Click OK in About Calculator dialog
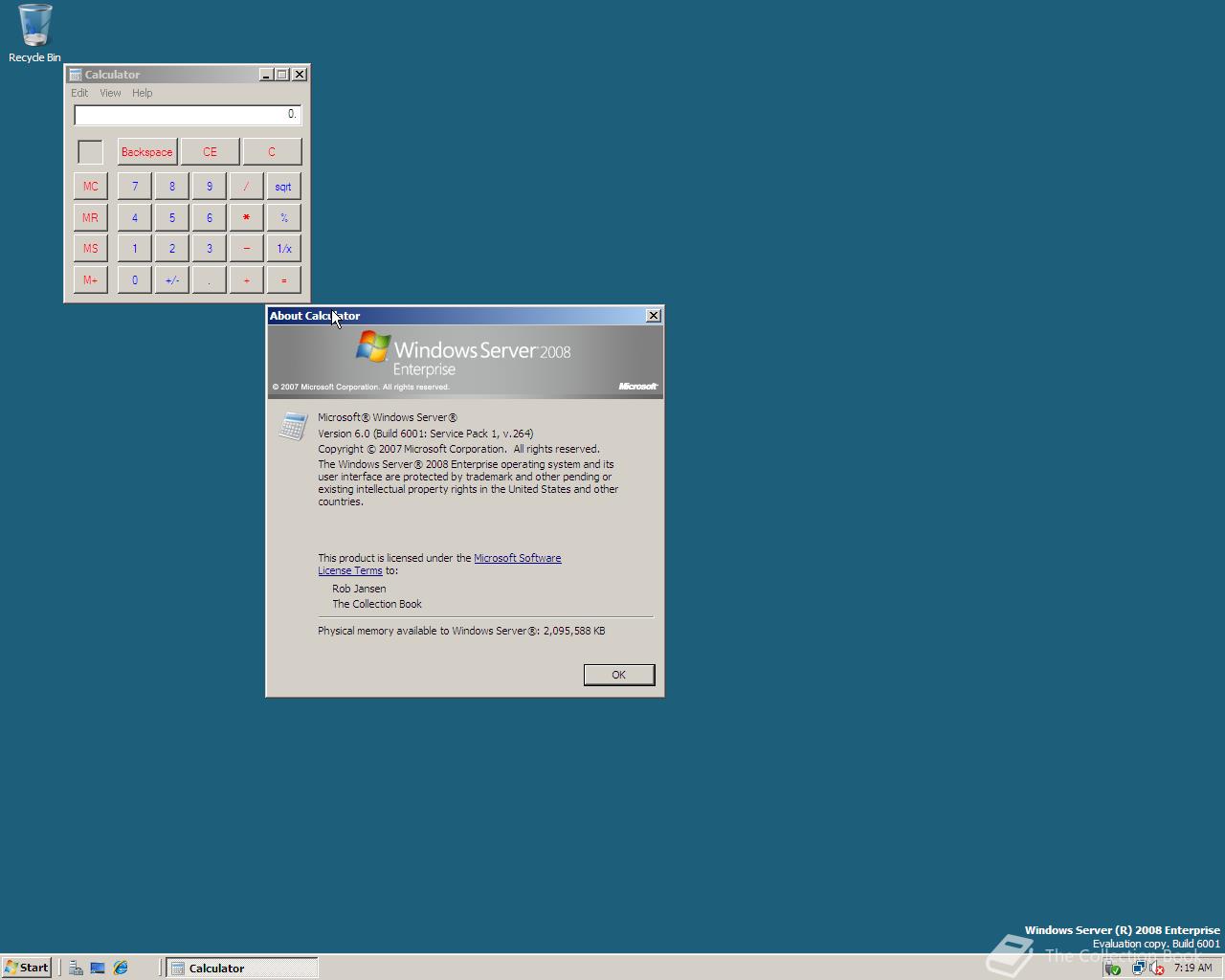 (619, 675)
